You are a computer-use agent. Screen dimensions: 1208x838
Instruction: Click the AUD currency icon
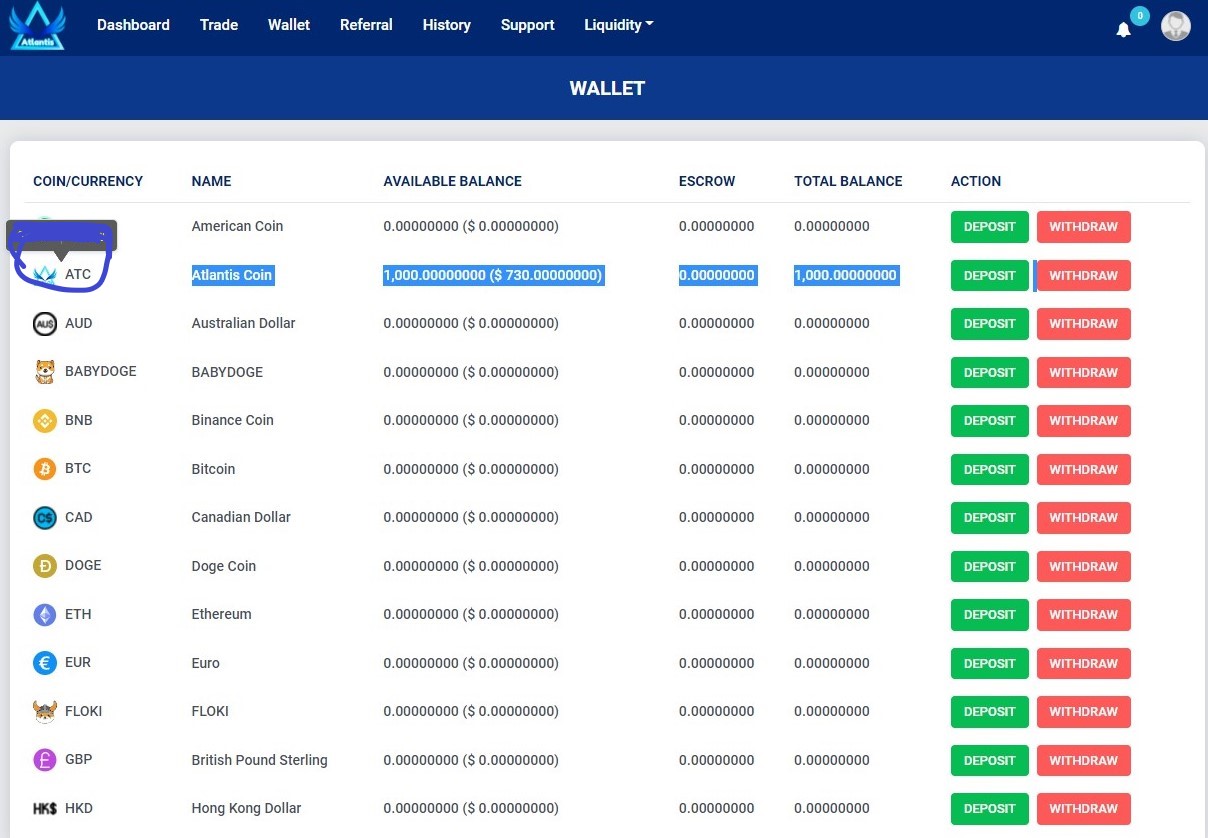[45, 323]
